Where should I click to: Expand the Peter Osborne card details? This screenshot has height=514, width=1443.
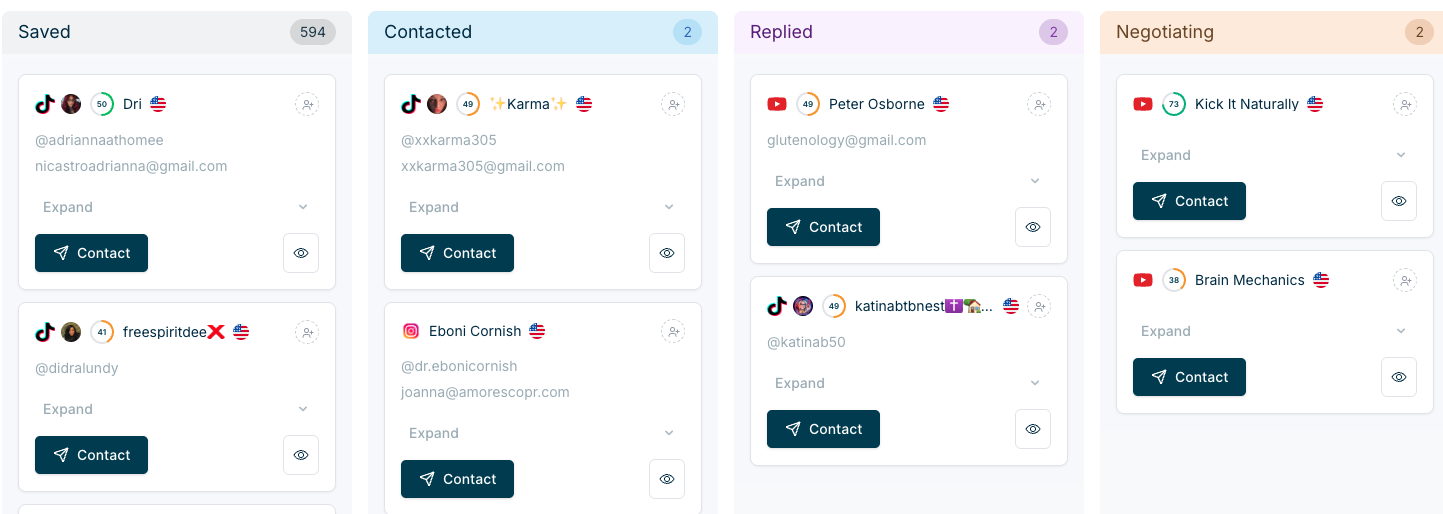click(x=908, y=181)
